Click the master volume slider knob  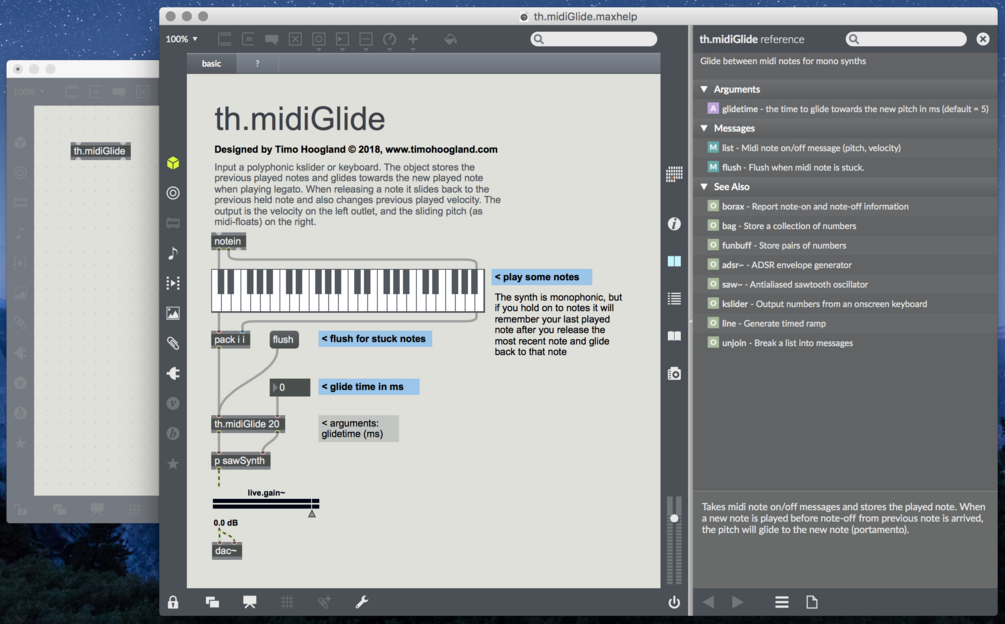674,518
